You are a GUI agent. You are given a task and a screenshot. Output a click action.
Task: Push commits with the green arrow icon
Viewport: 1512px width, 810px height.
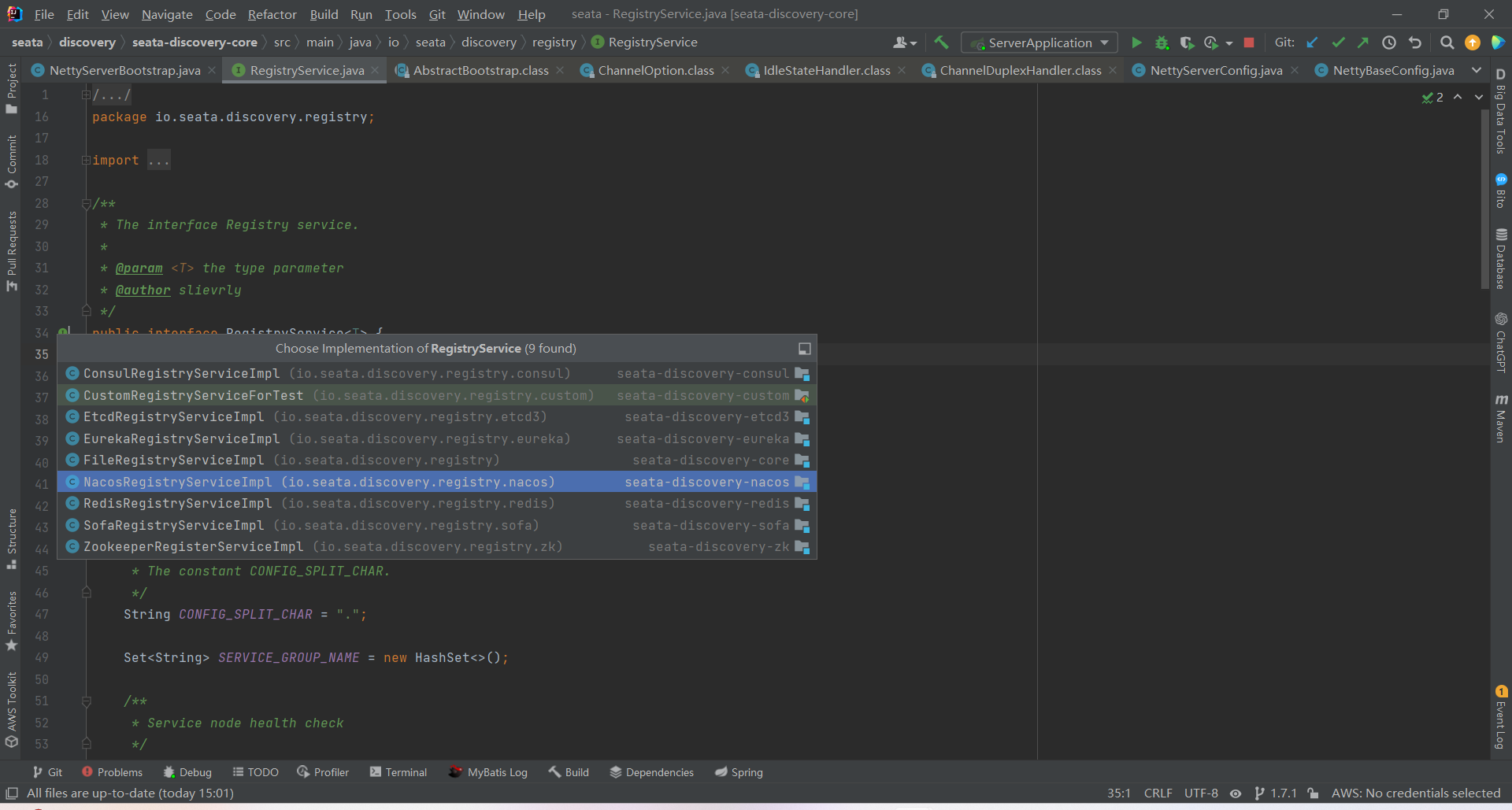[1363, 43]
